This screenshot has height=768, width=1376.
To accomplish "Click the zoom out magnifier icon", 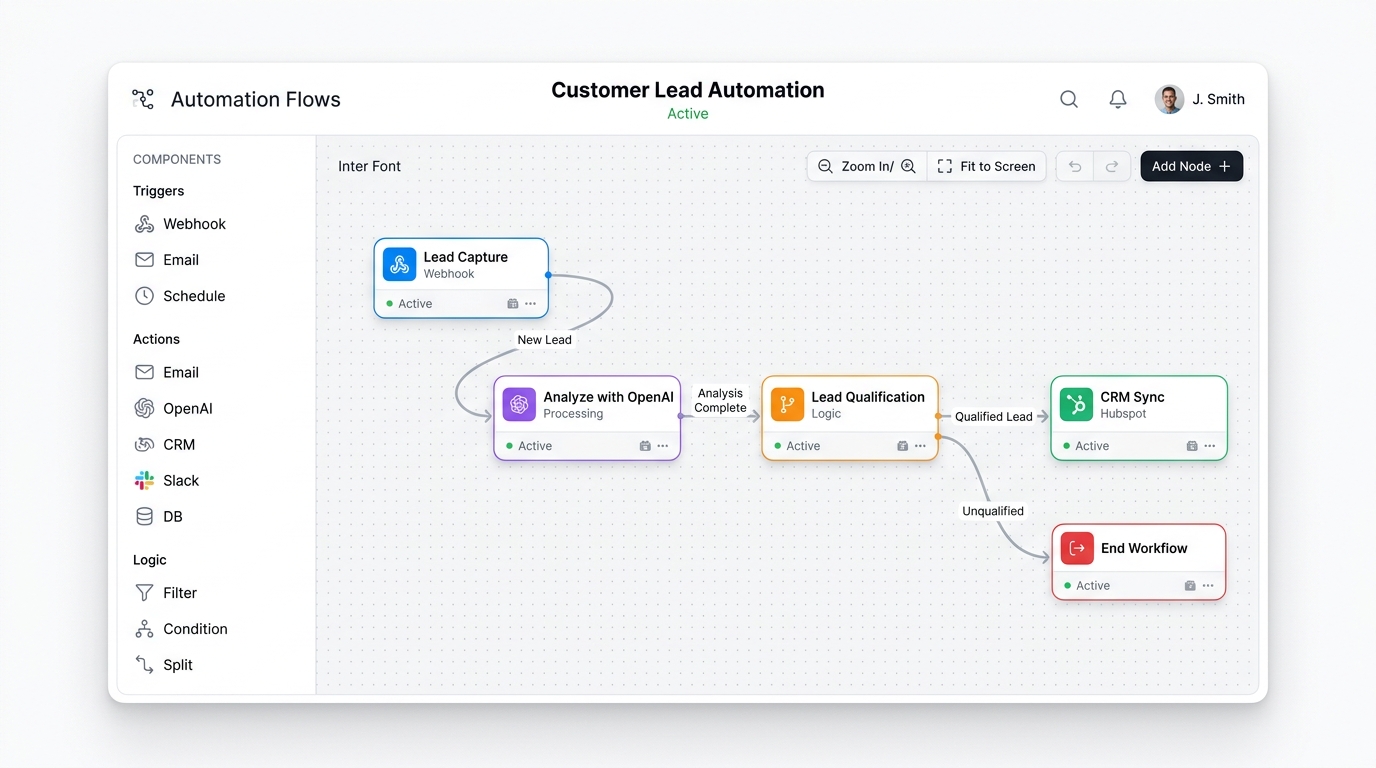I will pos(825,166).
